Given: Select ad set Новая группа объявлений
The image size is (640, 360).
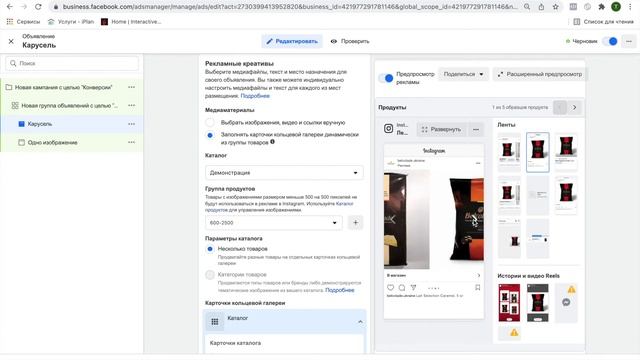Looking at the screenshot, I should tap(69, 106).
